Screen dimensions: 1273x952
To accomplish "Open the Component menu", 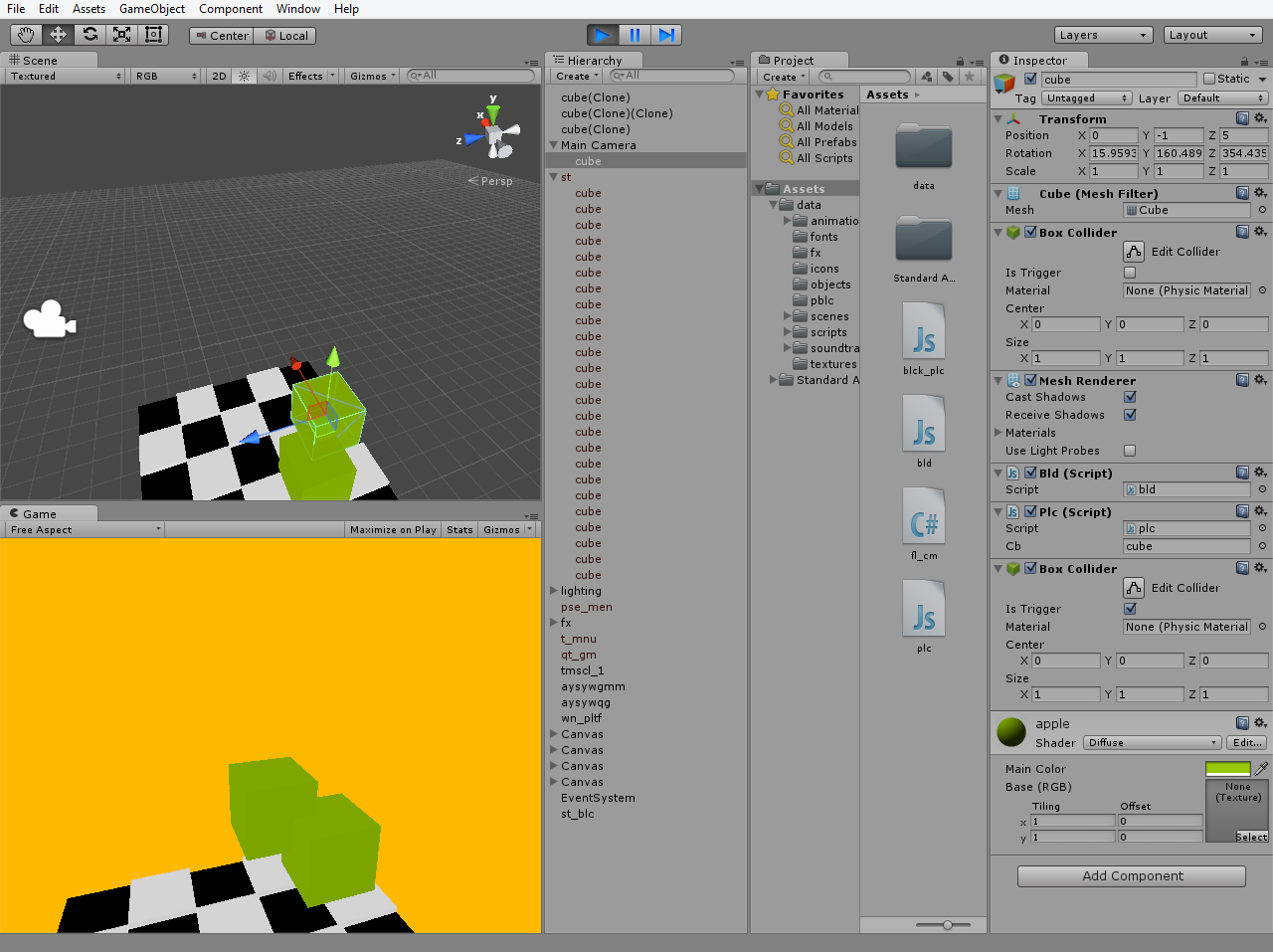I will [231, 9].
